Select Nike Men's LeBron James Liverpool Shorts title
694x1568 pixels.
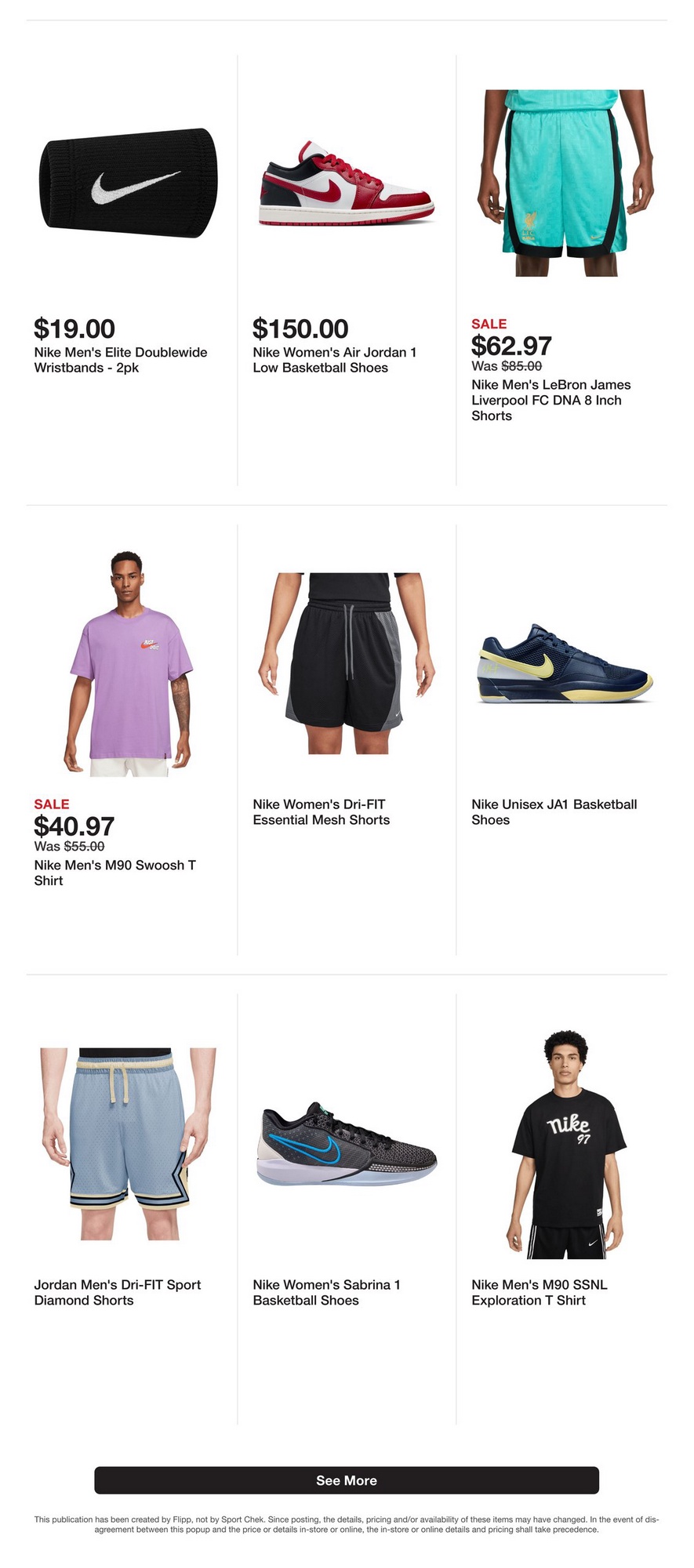pyautogui.click(x=551, y=400)
